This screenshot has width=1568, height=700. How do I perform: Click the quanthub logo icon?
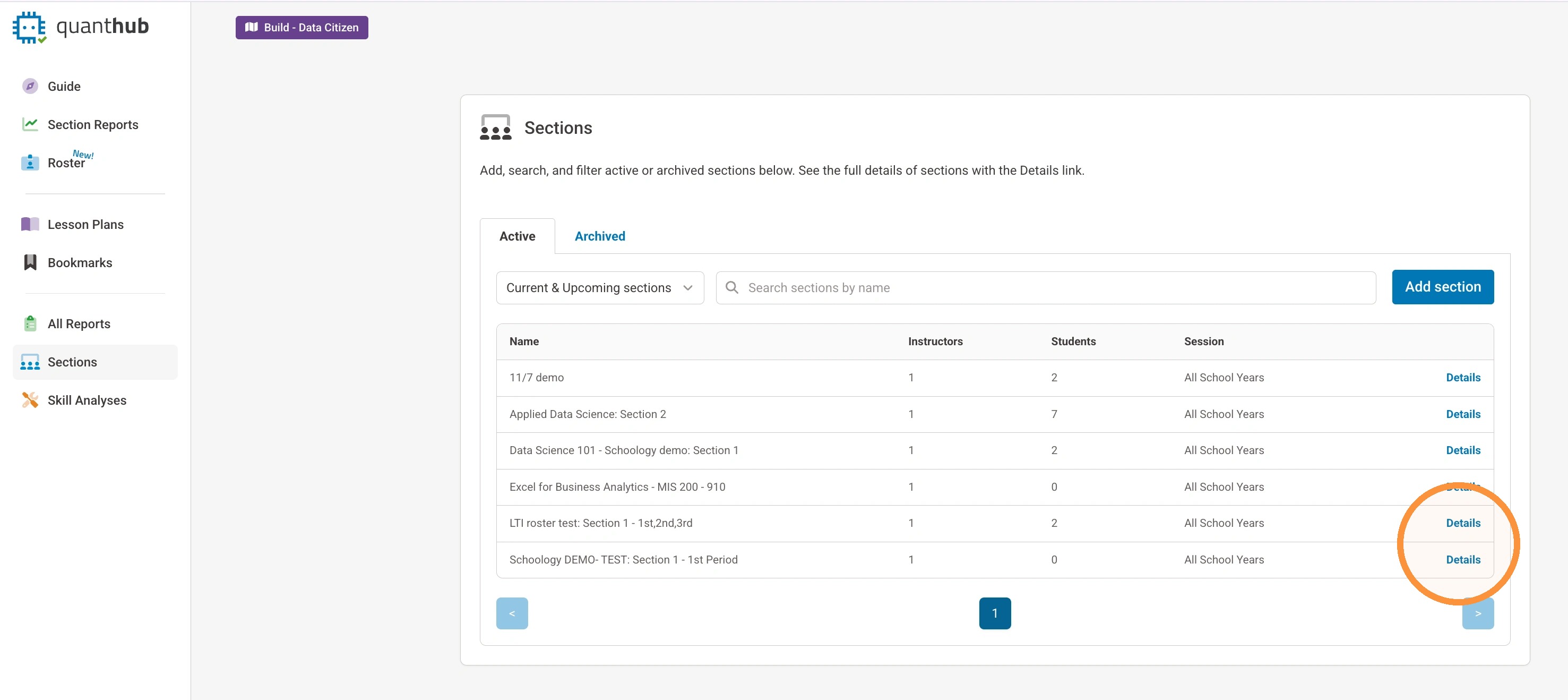(29, 28)
